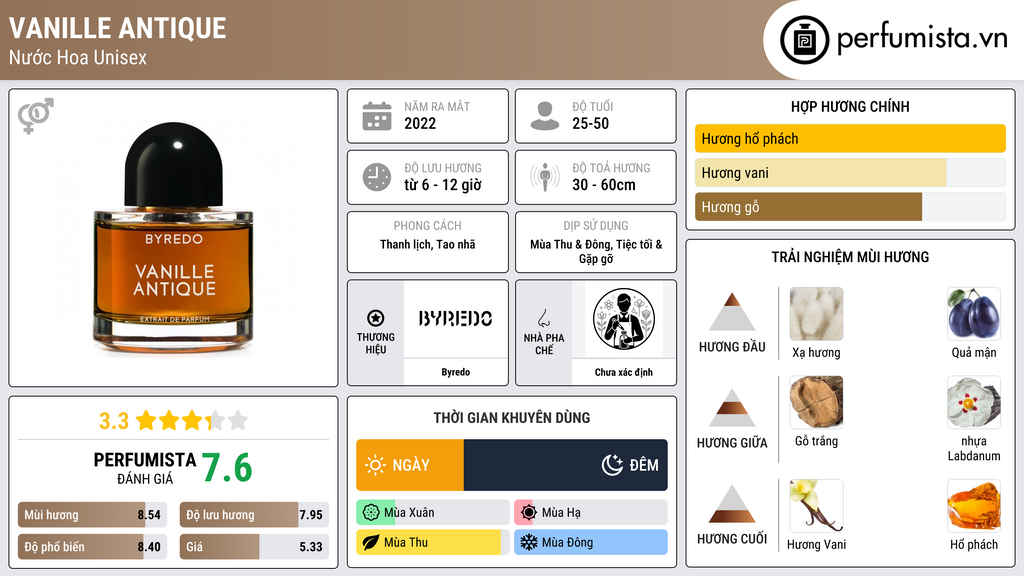
Task: Click the Hương hổ phách accord bar
Action: click(x=850, y=138)
